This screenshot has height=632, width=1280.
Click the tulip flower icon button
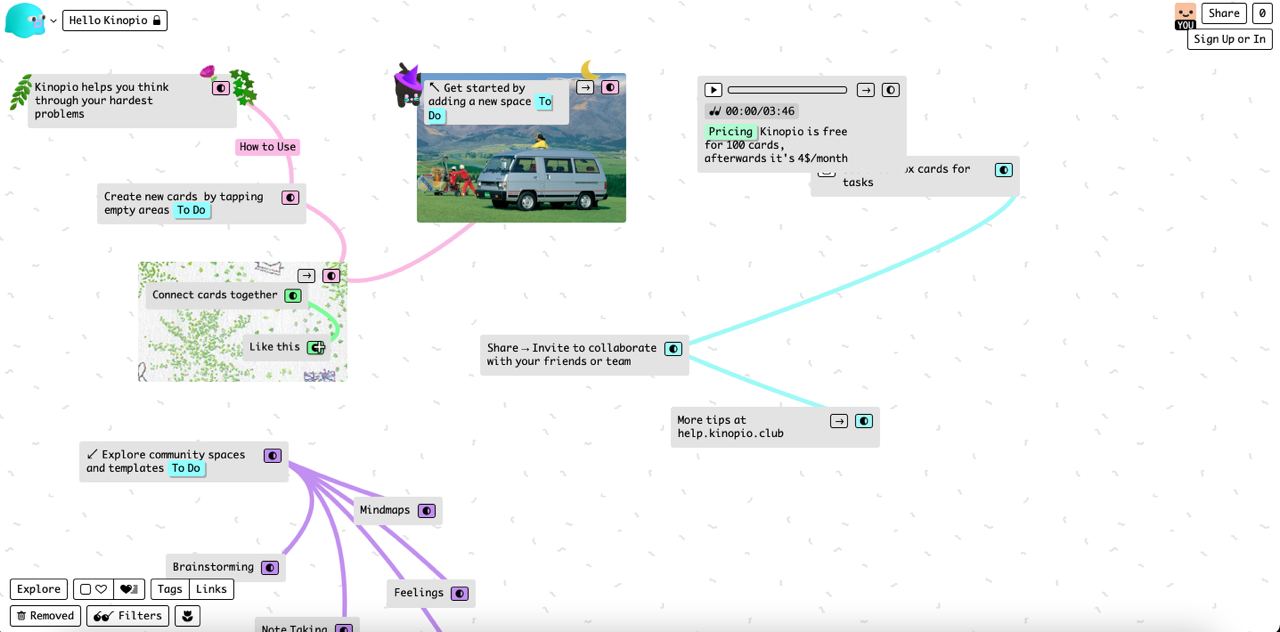click(x=187, y=616)
